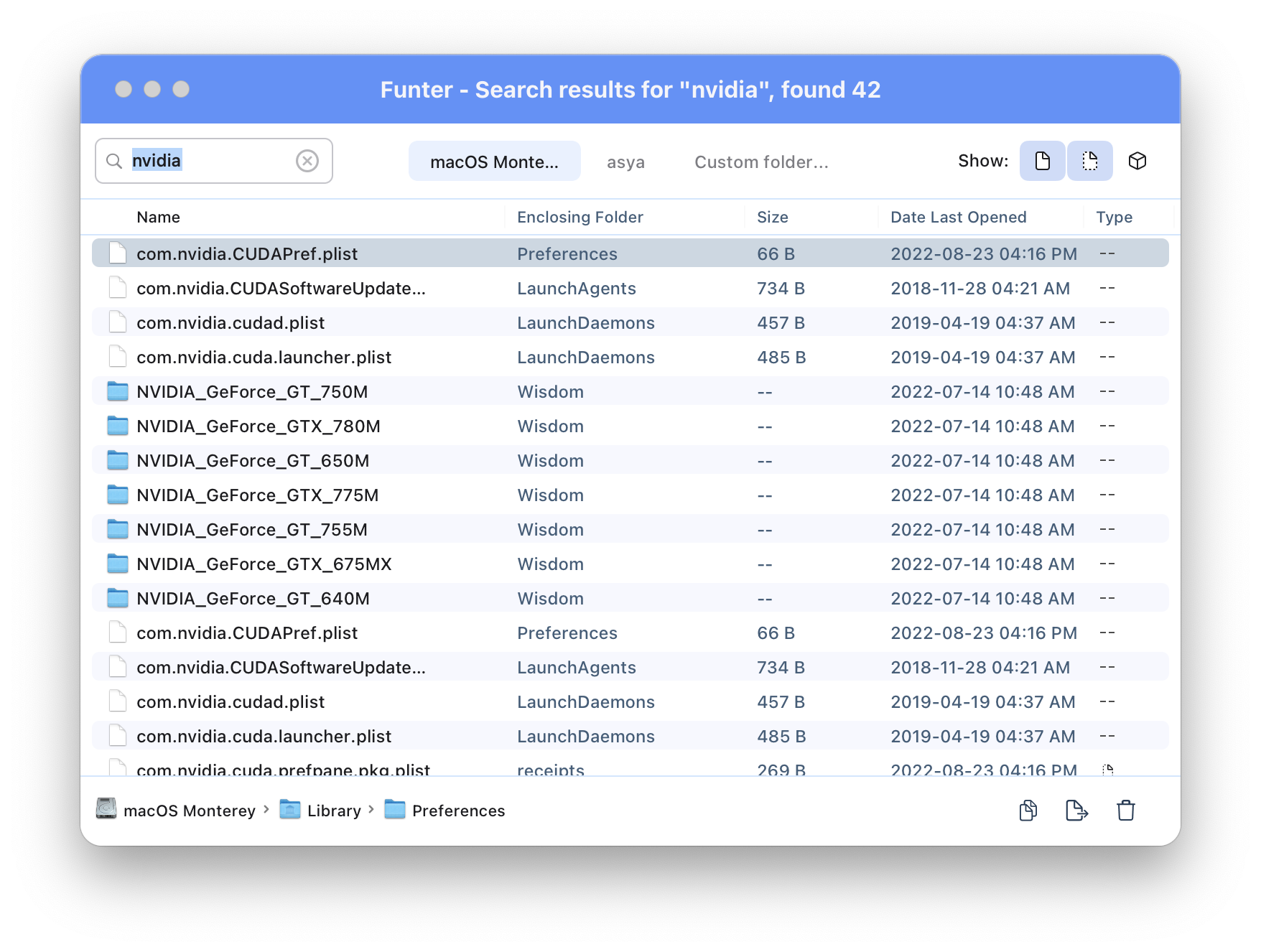Toggle searching inside packages
Image resolution: width=1261 pixels, height=952 pixels.
coord(1137,161)
